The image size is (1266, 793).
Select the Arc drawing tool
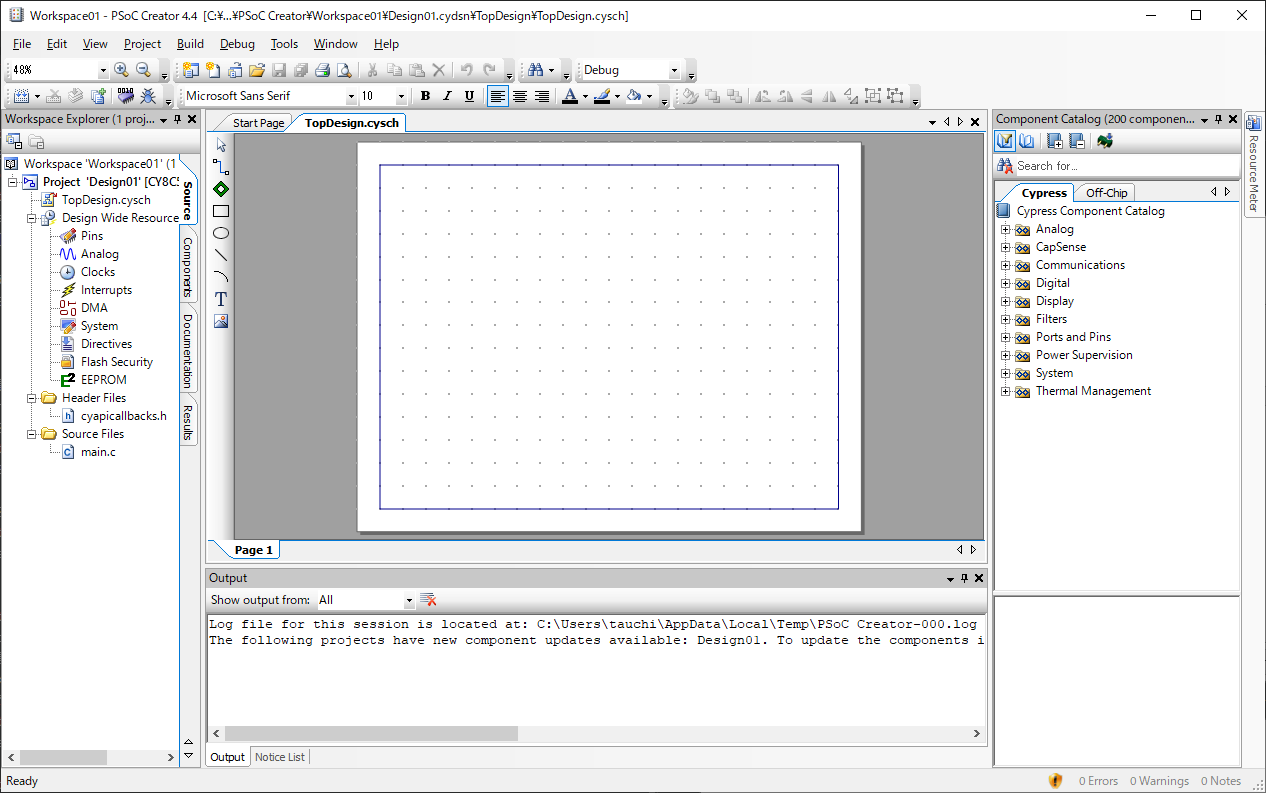coord(221,277)
